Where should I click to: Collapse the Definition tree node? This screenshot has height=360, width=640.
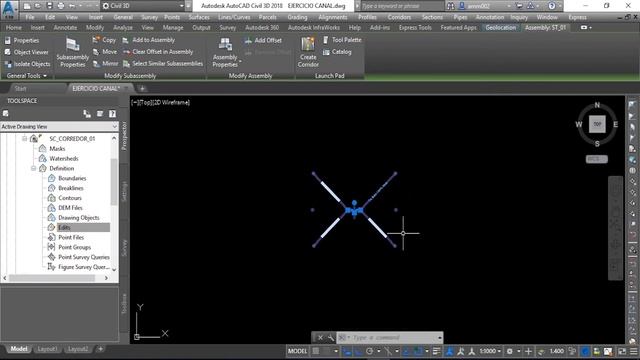point(33,168)
